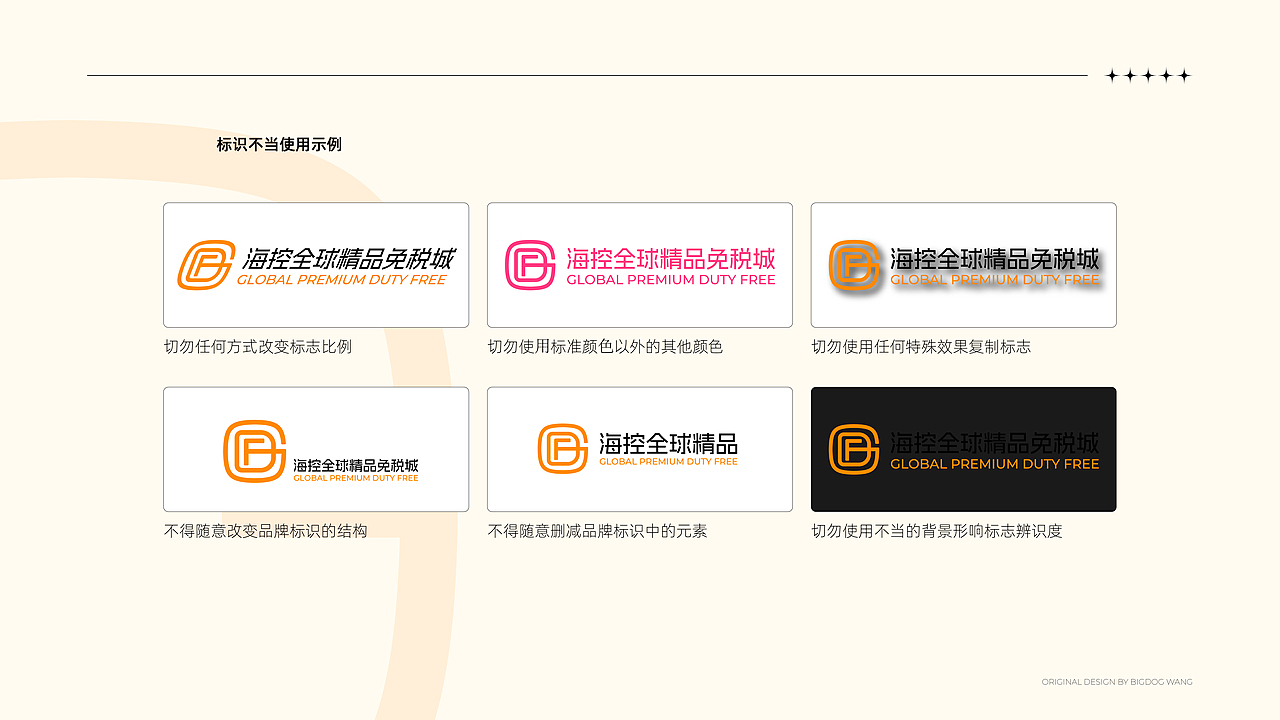
Task: Open the 标识不当使用示例 heading
Action: tap(276, 144)
